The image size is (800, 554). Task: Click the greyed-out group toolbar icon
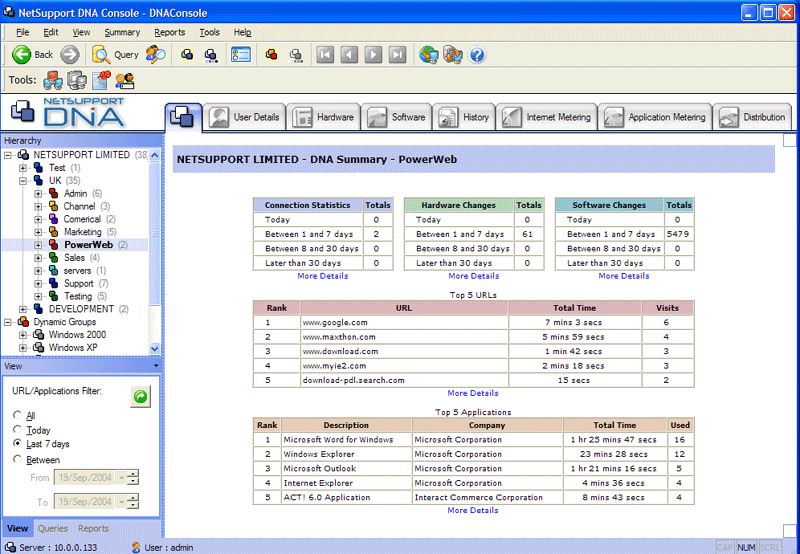296,55
